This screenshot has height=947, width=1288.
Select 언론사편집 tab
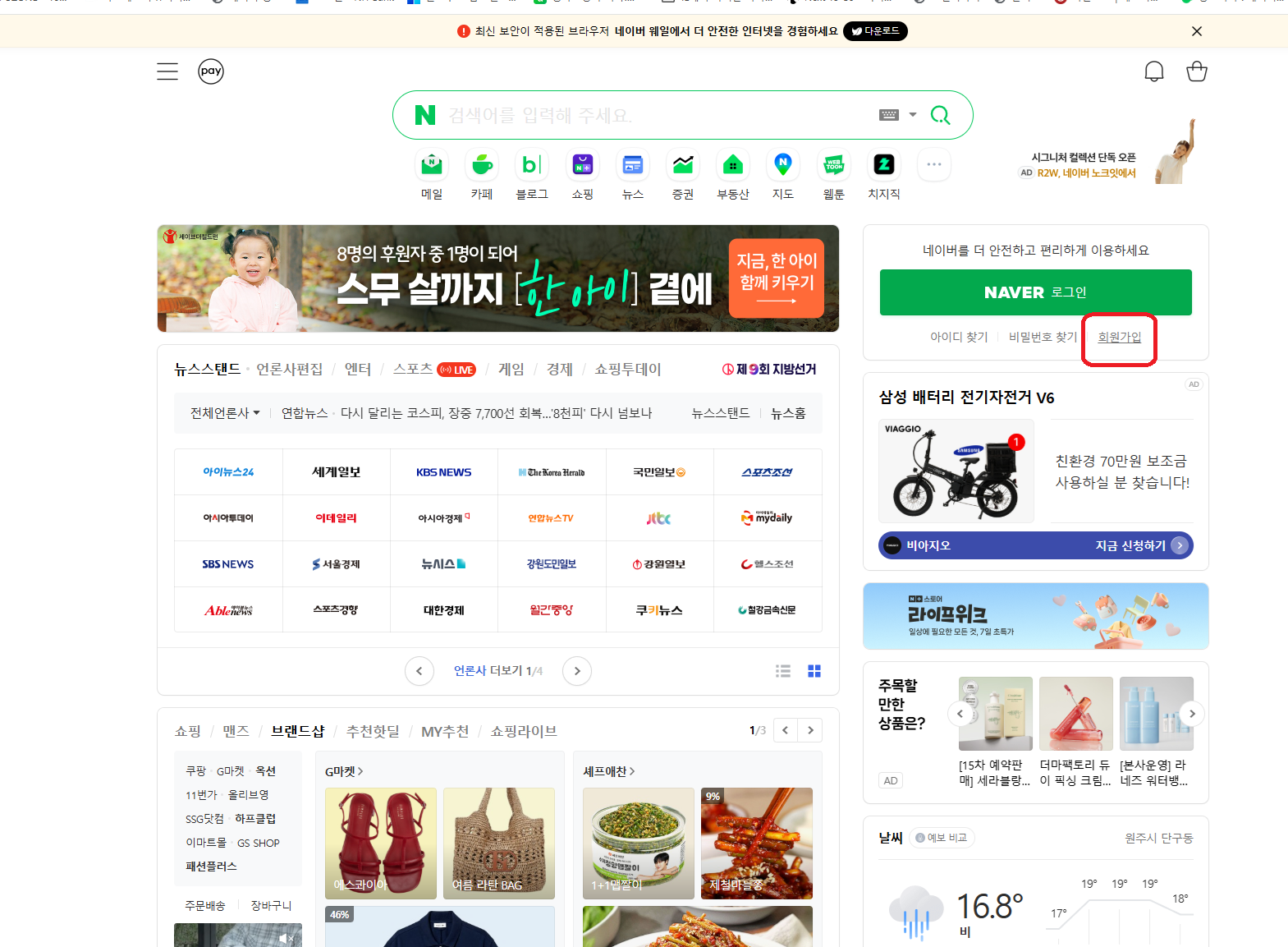coord(289,370)
